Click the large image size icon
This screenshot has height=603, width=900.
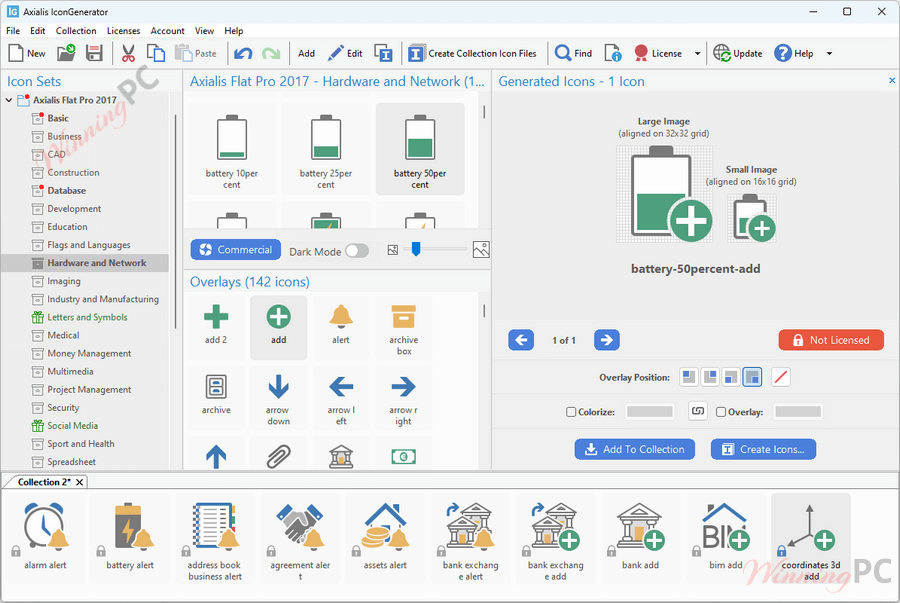[481, 250]
